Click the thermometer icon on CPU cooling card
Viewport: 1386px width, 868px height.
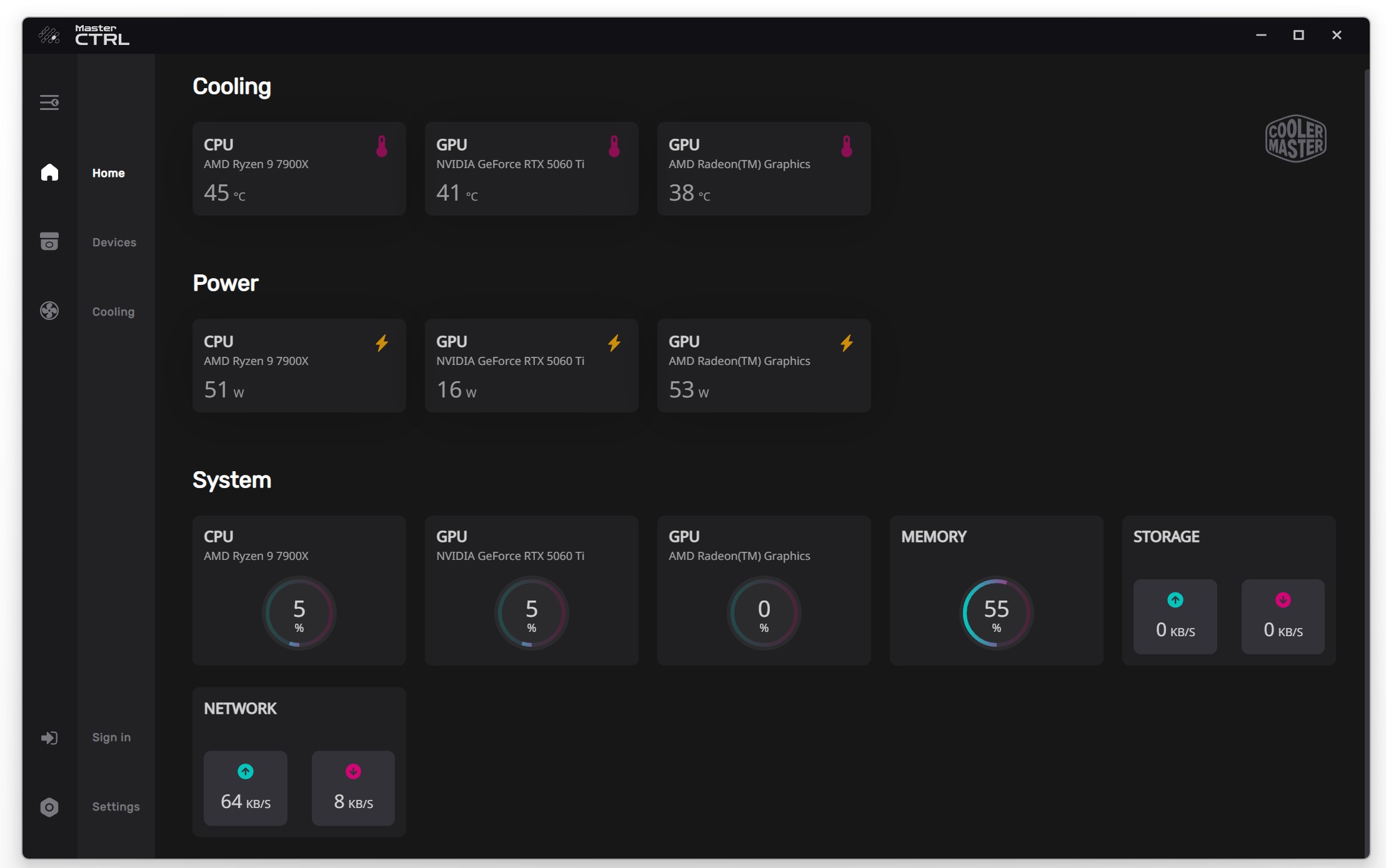[x=382, y=146]
